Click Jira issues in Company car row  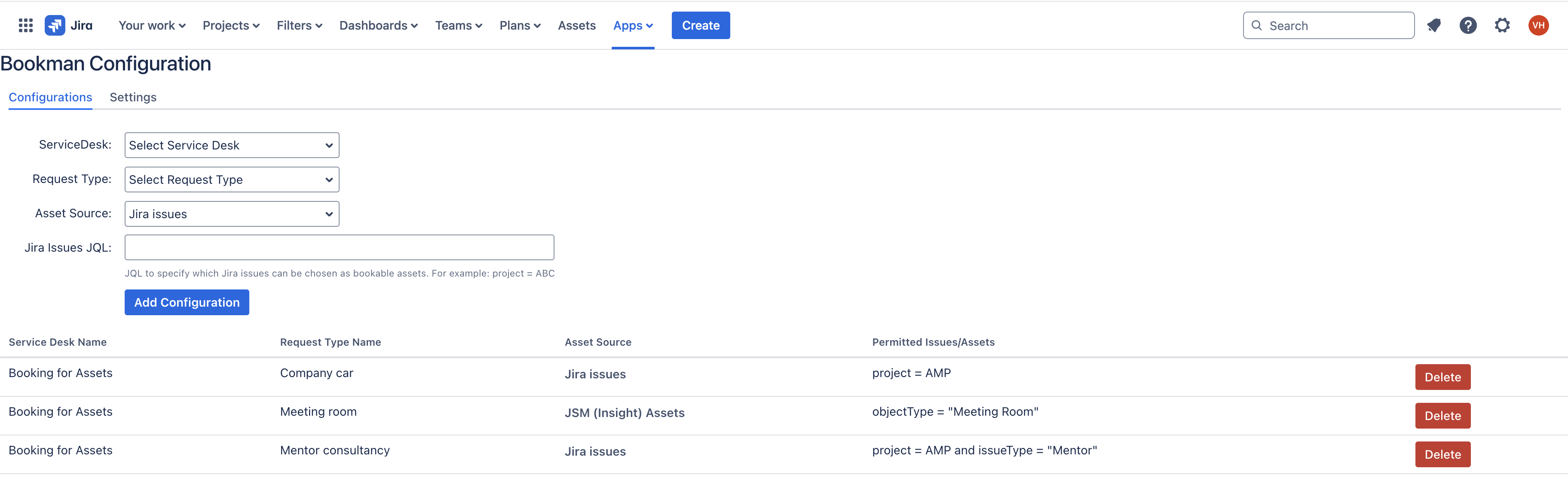pyautogui.click(x=595, y=374)
